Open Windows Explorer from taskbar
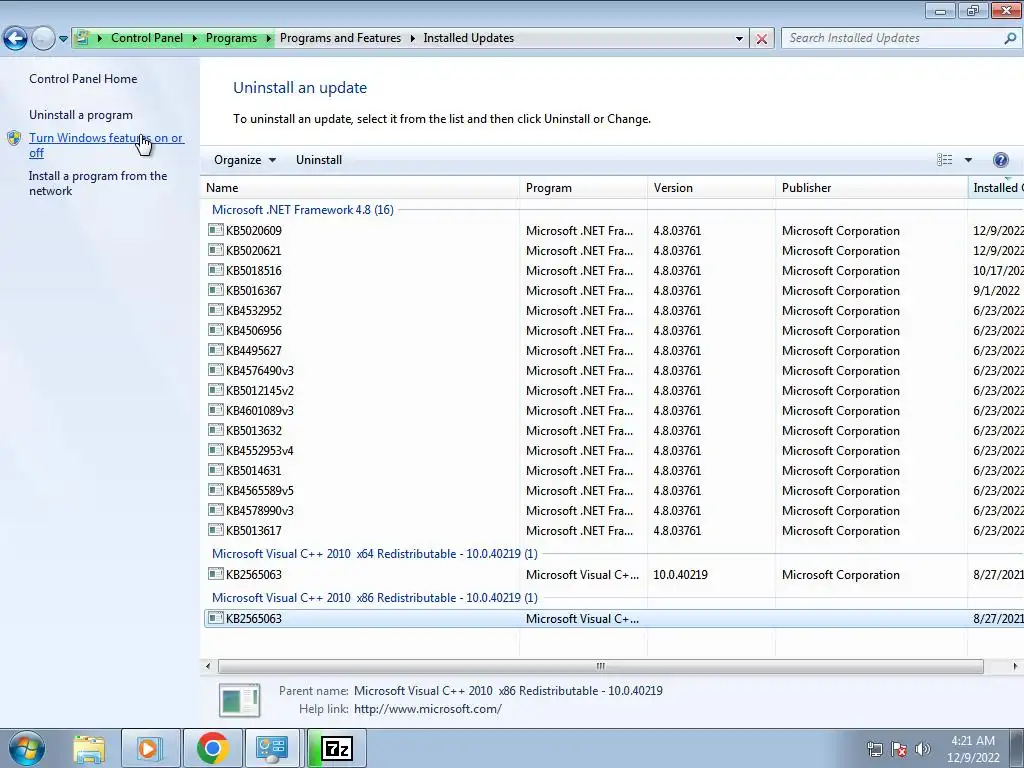1024x768 pixels. coord(89,748)
